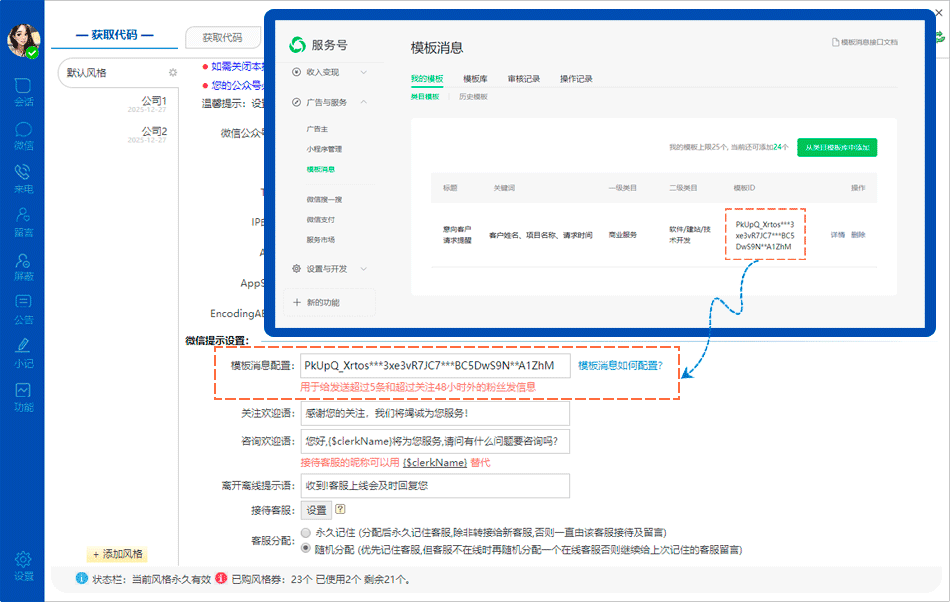Select the 永久记住 radio button
This screenshot has width=950, height=602.
point(307,533)
